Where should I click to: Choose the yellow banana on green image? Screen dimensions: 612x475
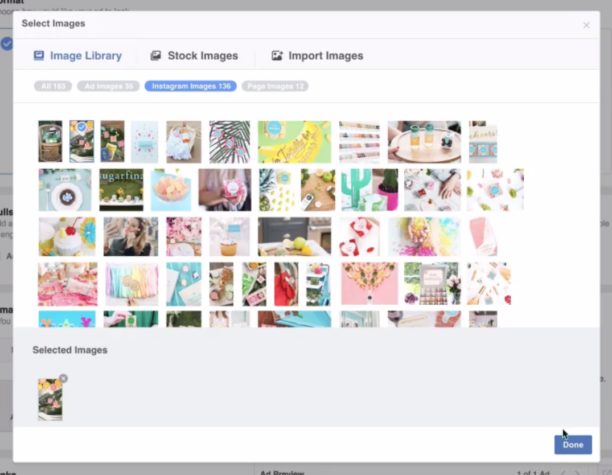294,141
